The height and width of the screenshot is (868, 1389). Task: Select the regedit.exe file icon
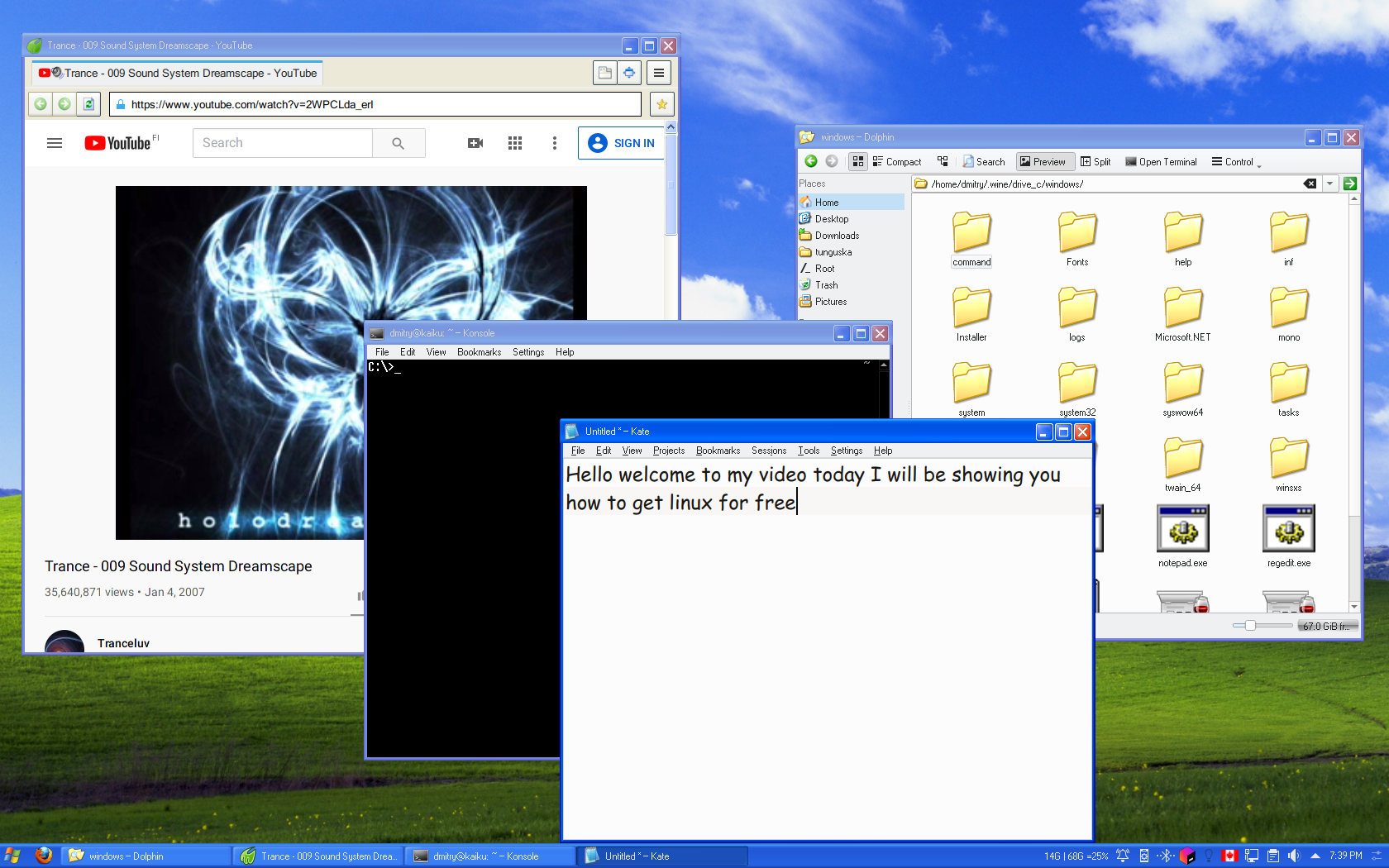pyautogui.click(x=1289, y=536)
